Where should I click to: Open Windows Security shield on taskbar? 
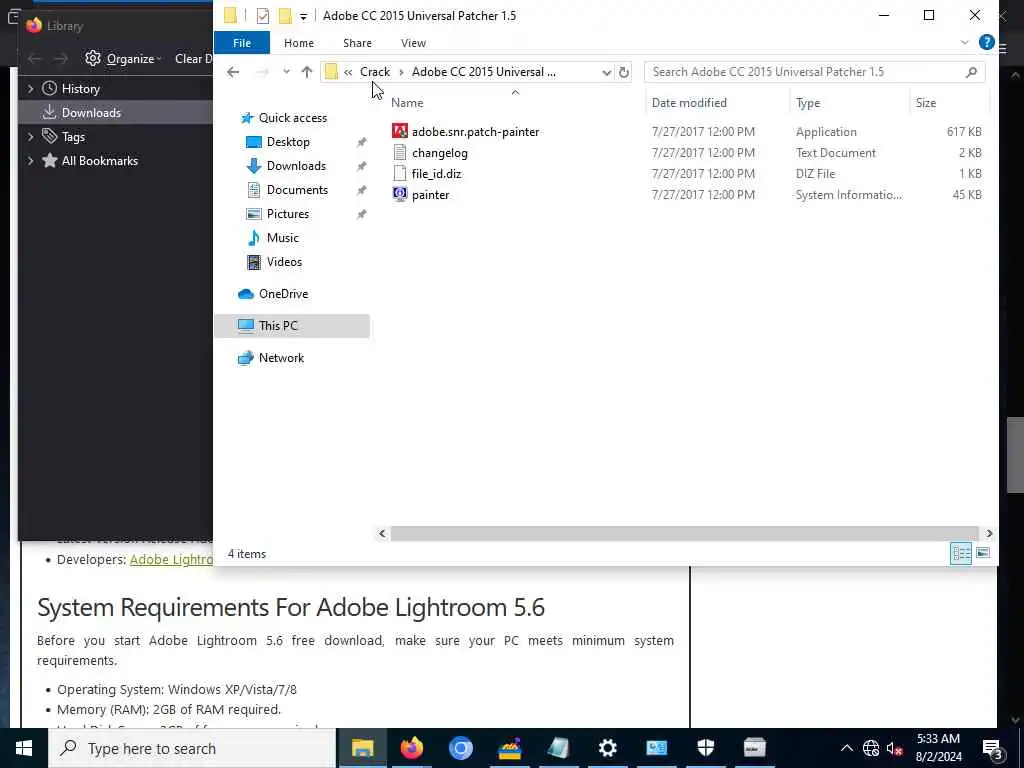(705, 748)
